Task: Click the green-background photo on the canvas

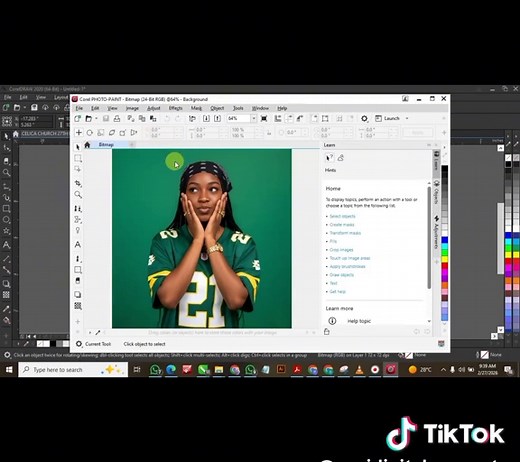Action: tap(202, 238)
